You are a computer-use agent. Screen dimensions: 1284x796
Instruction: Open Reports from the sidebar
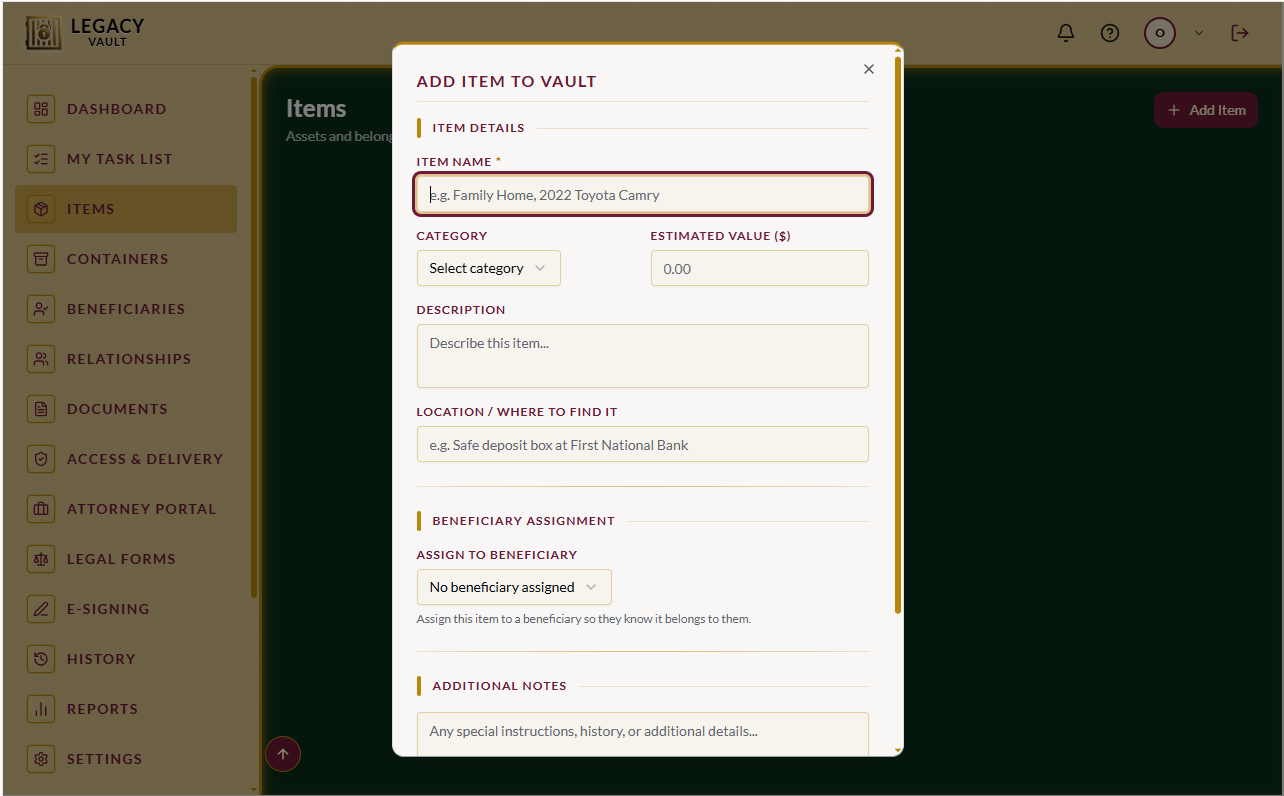[126, 709]
